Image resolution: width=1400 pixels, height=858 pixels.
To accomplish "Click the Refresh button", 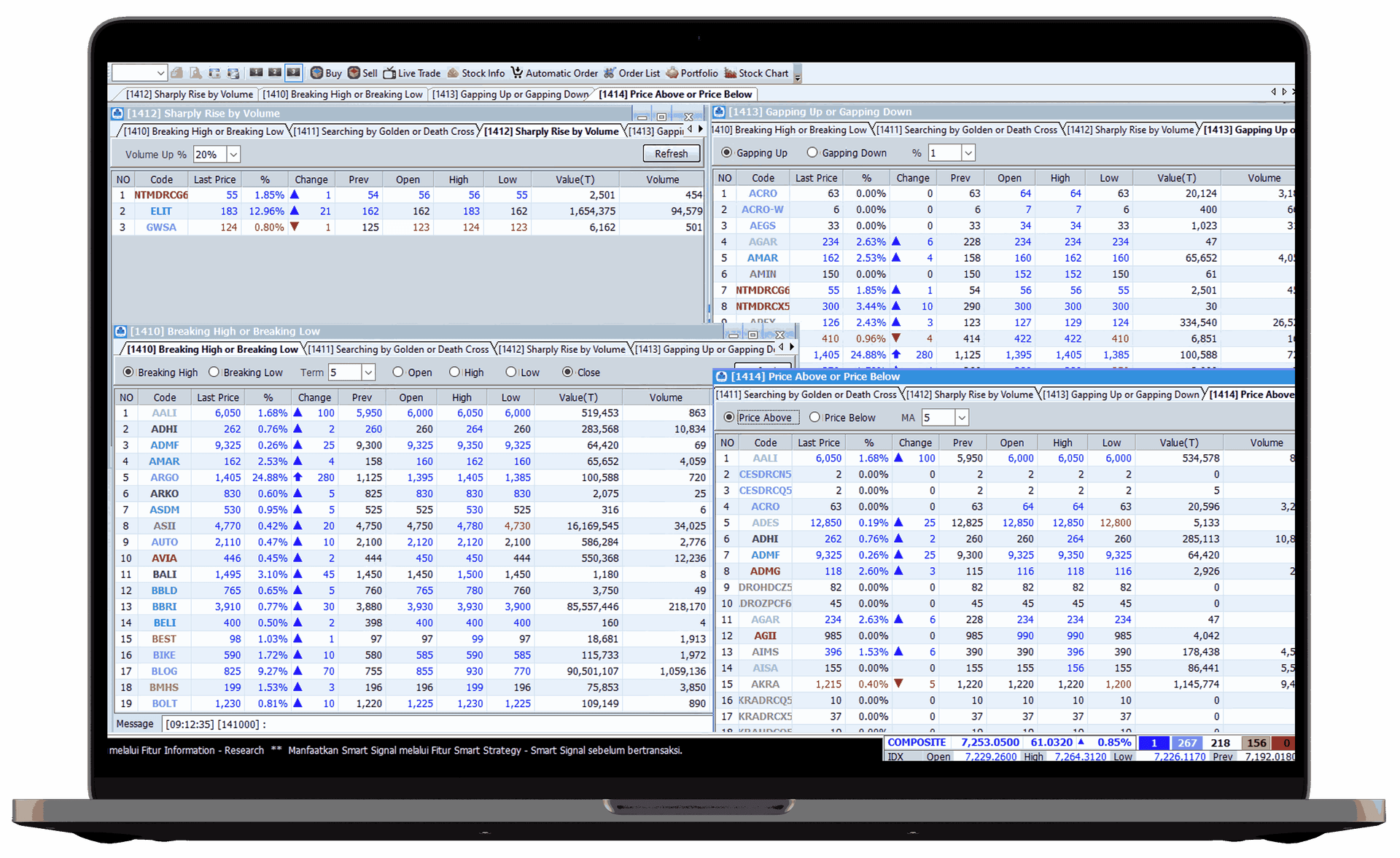I will tap(671, 154).
